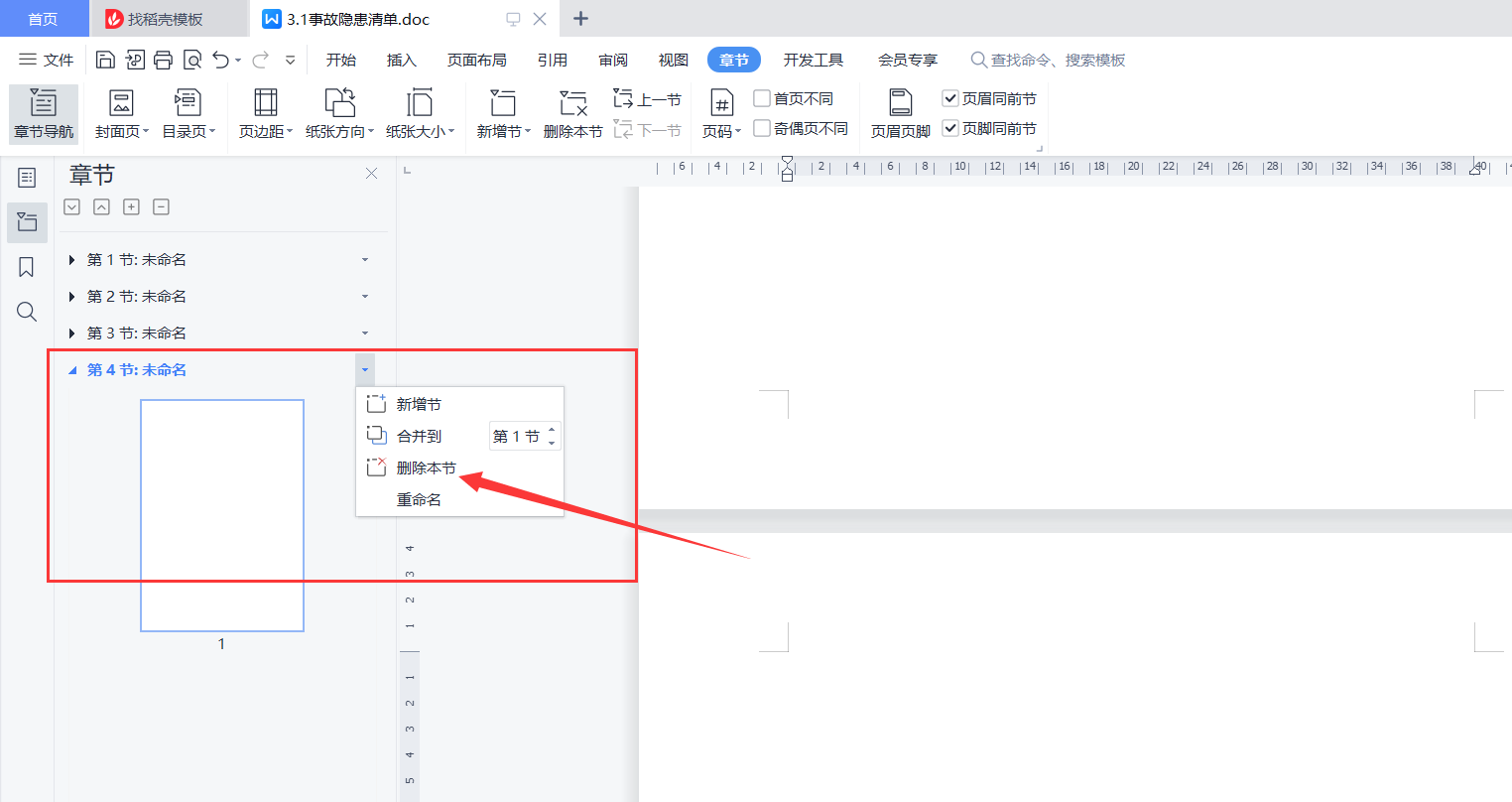The image size is (1512, 802).
Task: Go to previous section with 上一节
Action: click(x=647, y=99)
